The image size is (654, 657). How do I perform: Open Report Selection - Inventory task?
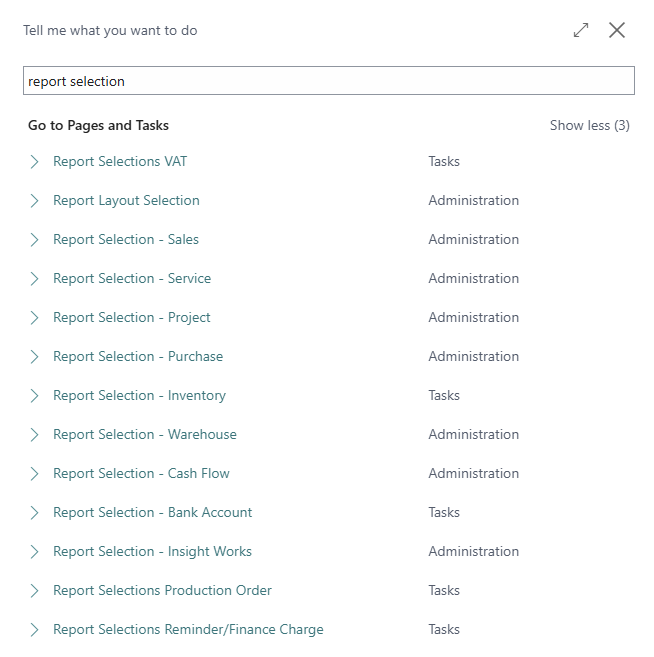(x=139, y=396)
